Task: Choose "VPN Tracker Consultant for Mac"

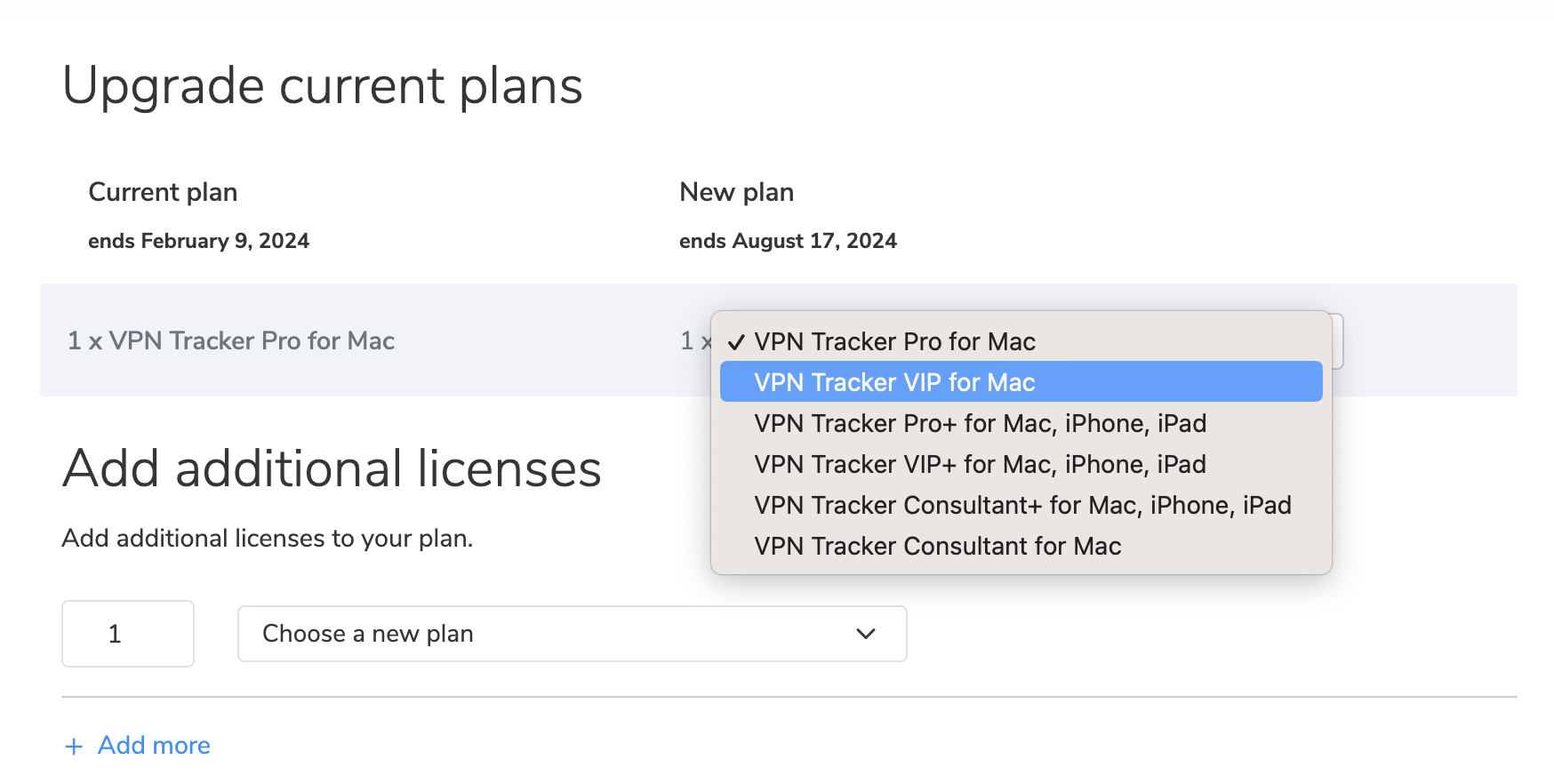Action: (938, 546)
